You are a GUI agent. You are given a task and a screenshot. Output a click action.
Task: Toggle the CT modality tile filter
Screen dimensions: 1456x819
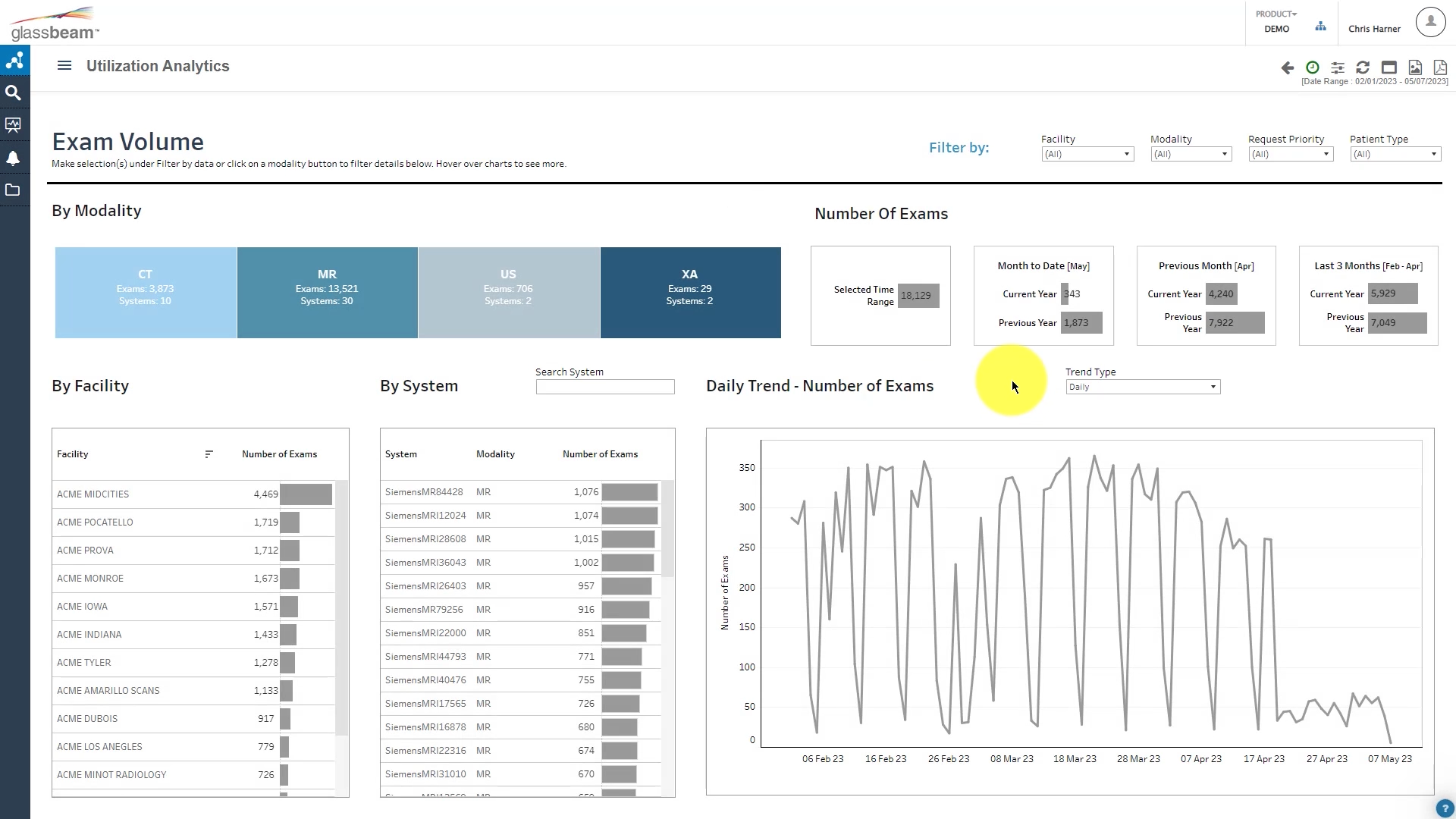tap(145, 292)
